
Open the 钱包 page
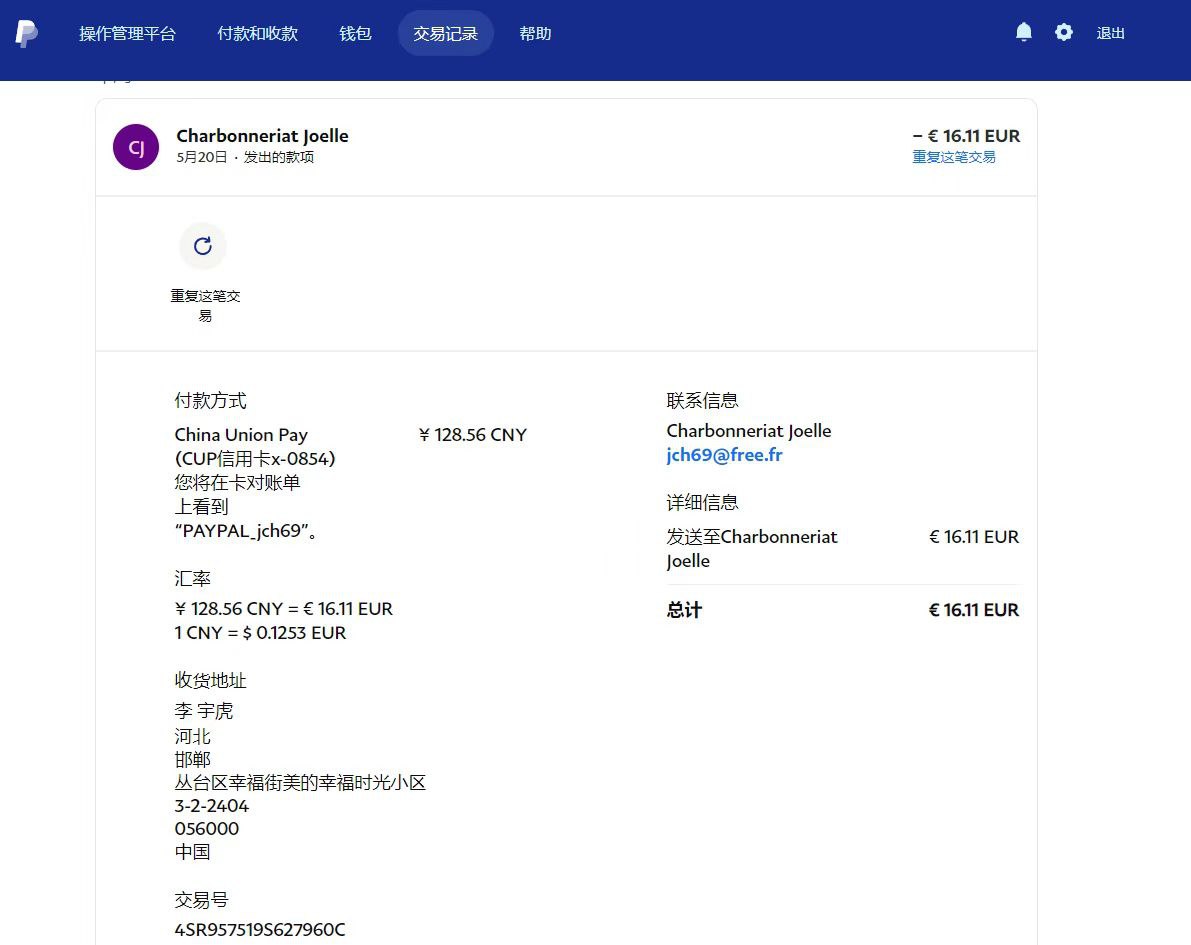click(x=355, y=33)
